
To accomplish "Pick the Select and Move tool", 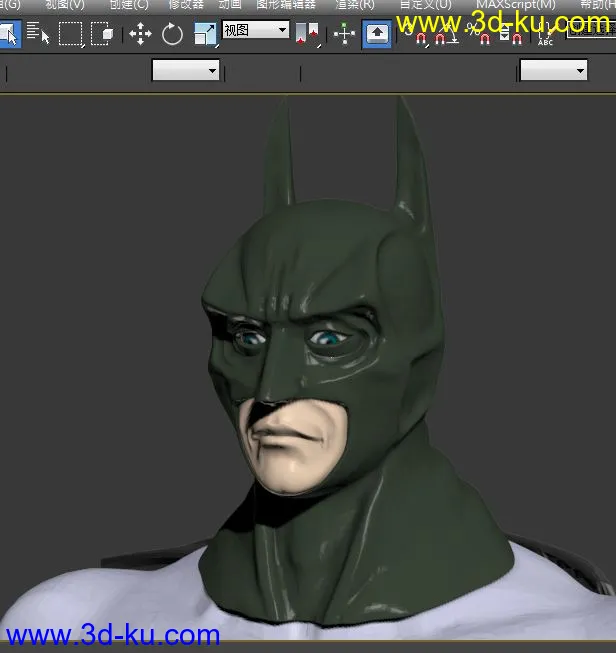I will pyautogui.click(x=140, y=34).
